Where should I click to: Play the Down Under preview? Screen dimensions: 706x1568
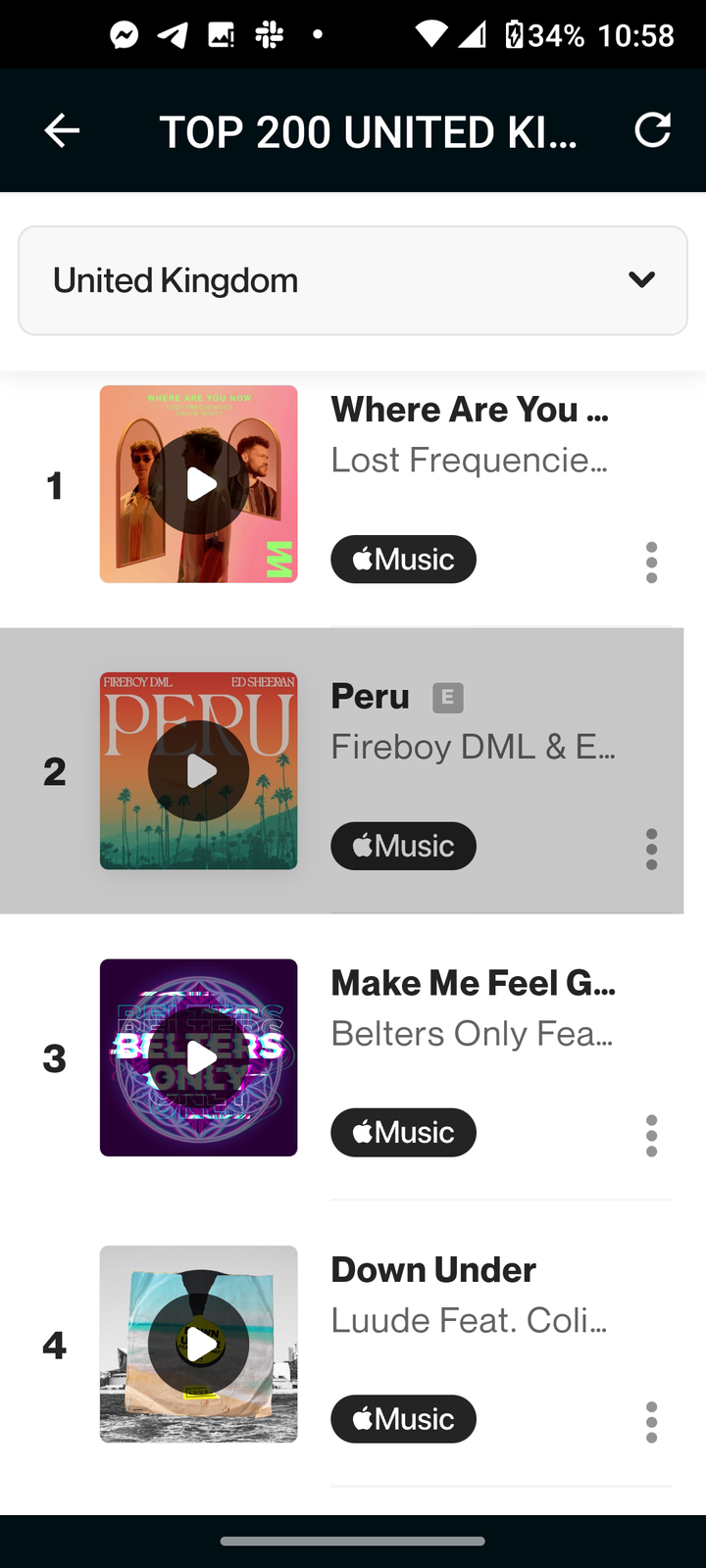[x=199, y=1345]
